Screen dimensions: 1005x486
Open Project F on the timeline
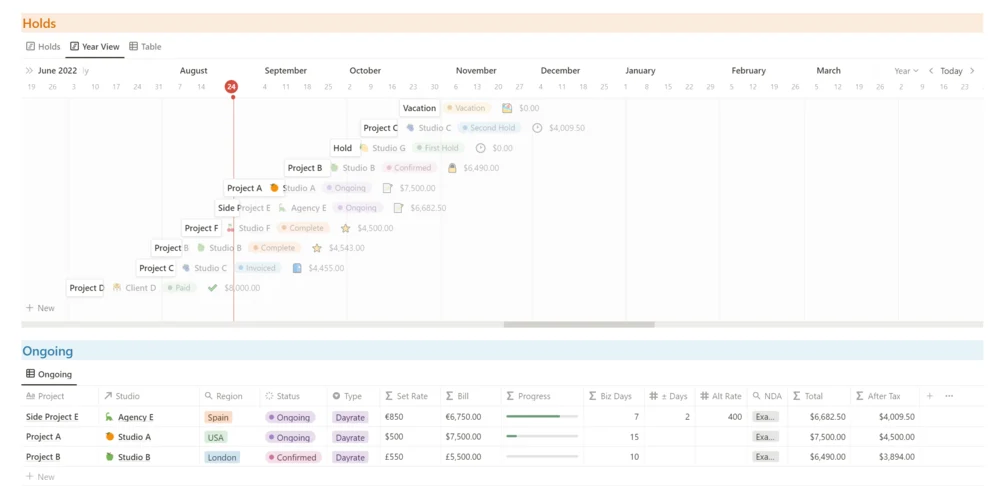point(201,228)
